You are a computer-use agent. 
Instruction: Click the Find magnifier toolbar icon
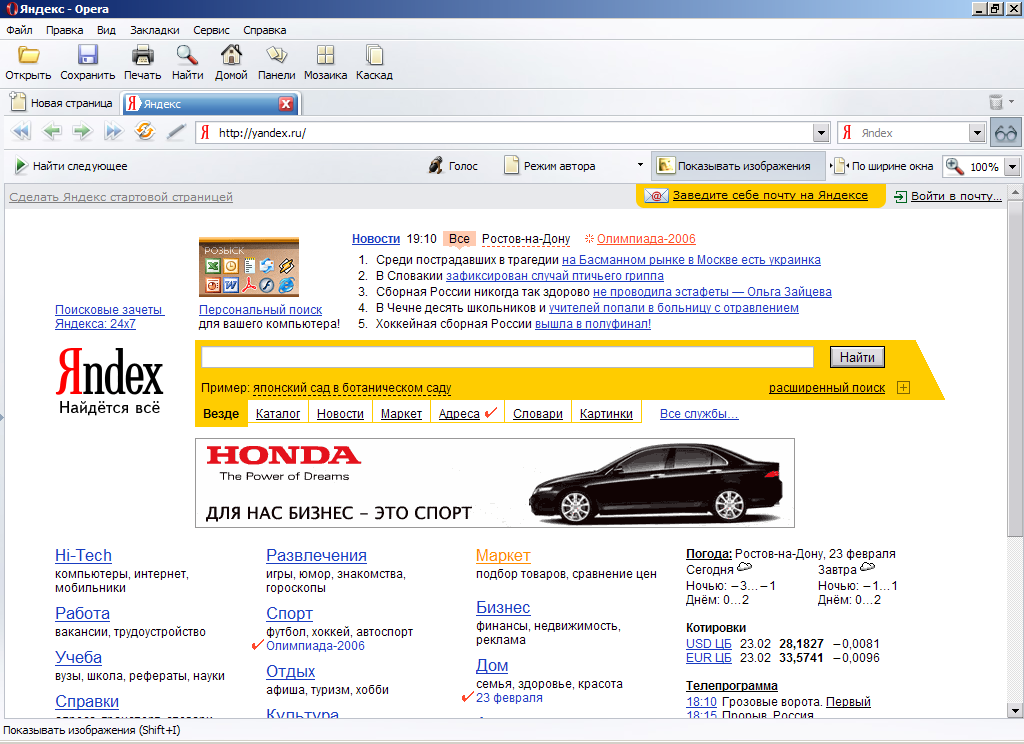click(187, 55)
